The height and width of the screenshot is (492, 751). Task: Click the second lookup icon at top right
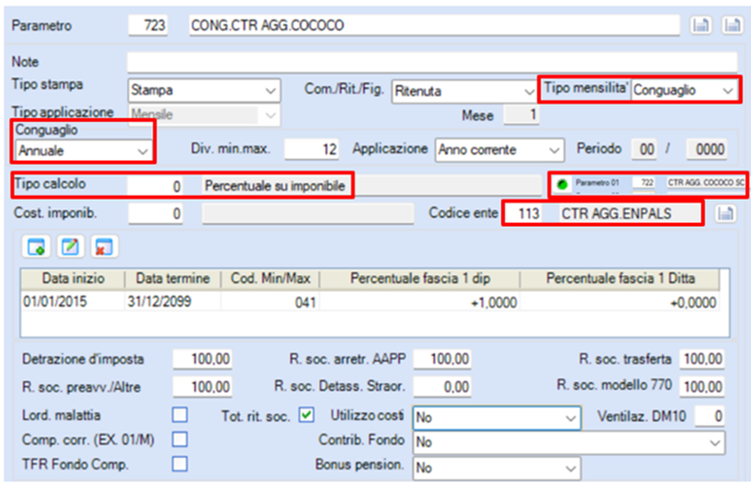click(732, 25)
